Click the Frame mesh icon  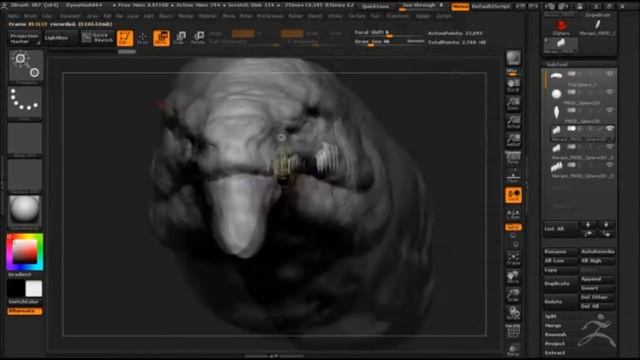pos(513,258)
